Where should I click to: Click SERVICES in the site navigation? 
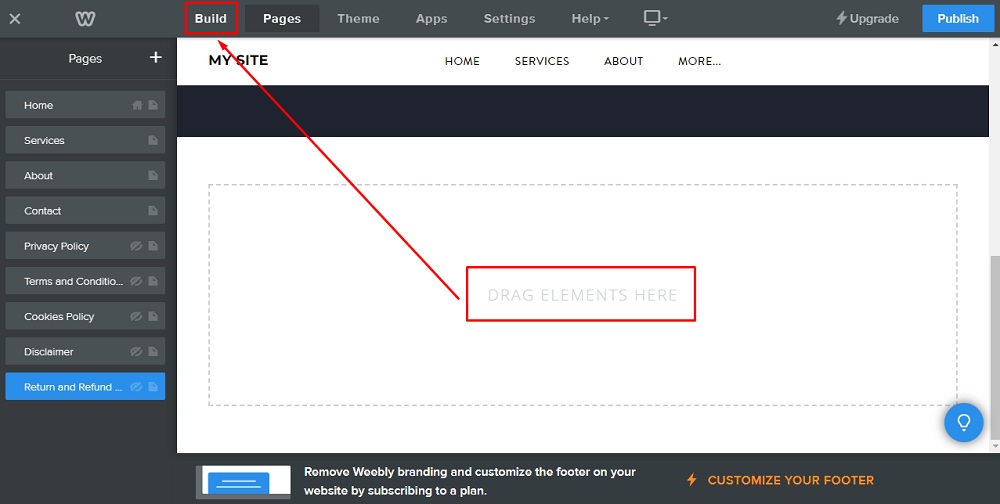(542, 61)
